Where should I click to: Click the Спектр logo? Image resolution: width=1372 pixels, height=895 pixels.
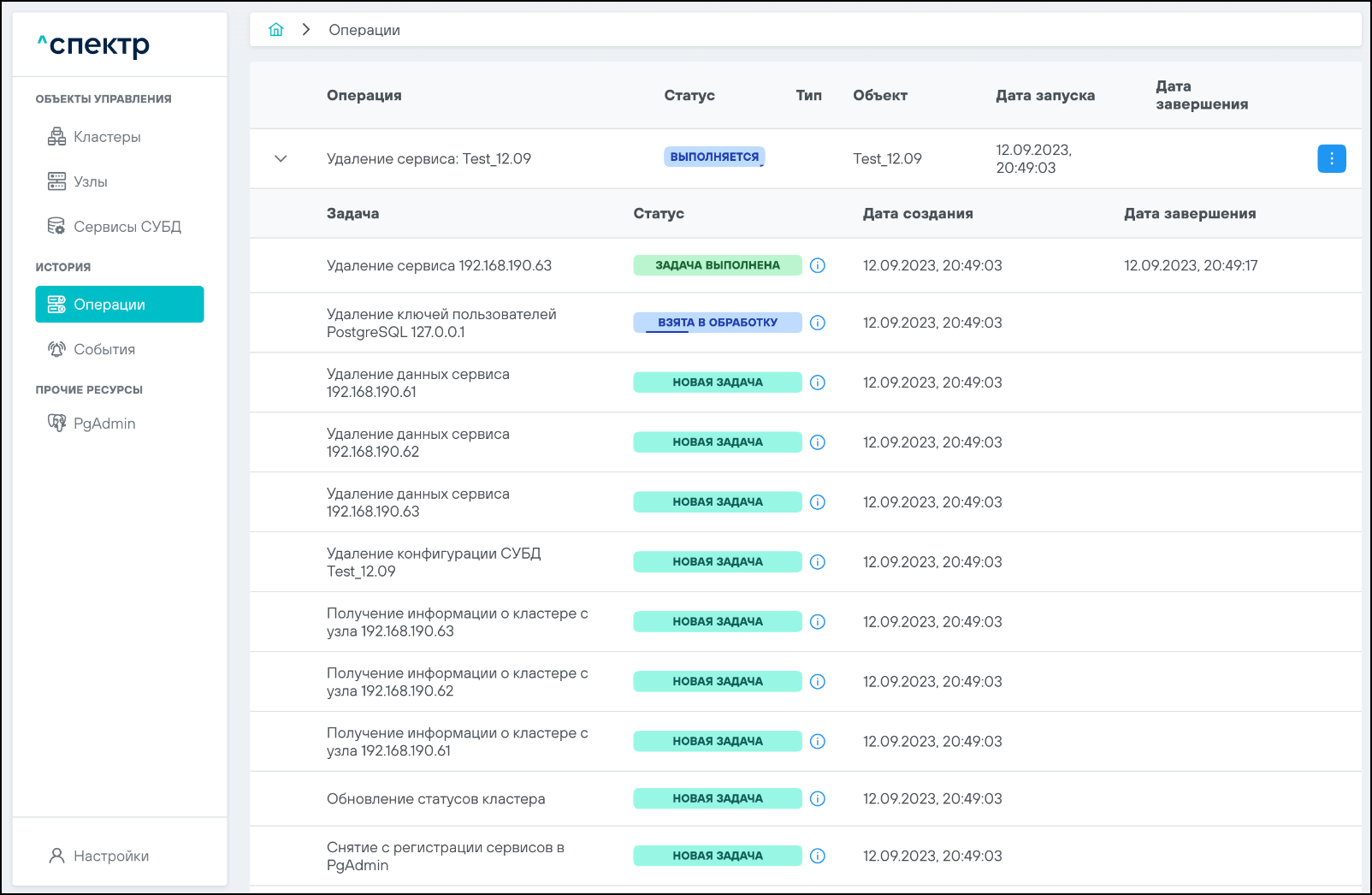[94, 44]
